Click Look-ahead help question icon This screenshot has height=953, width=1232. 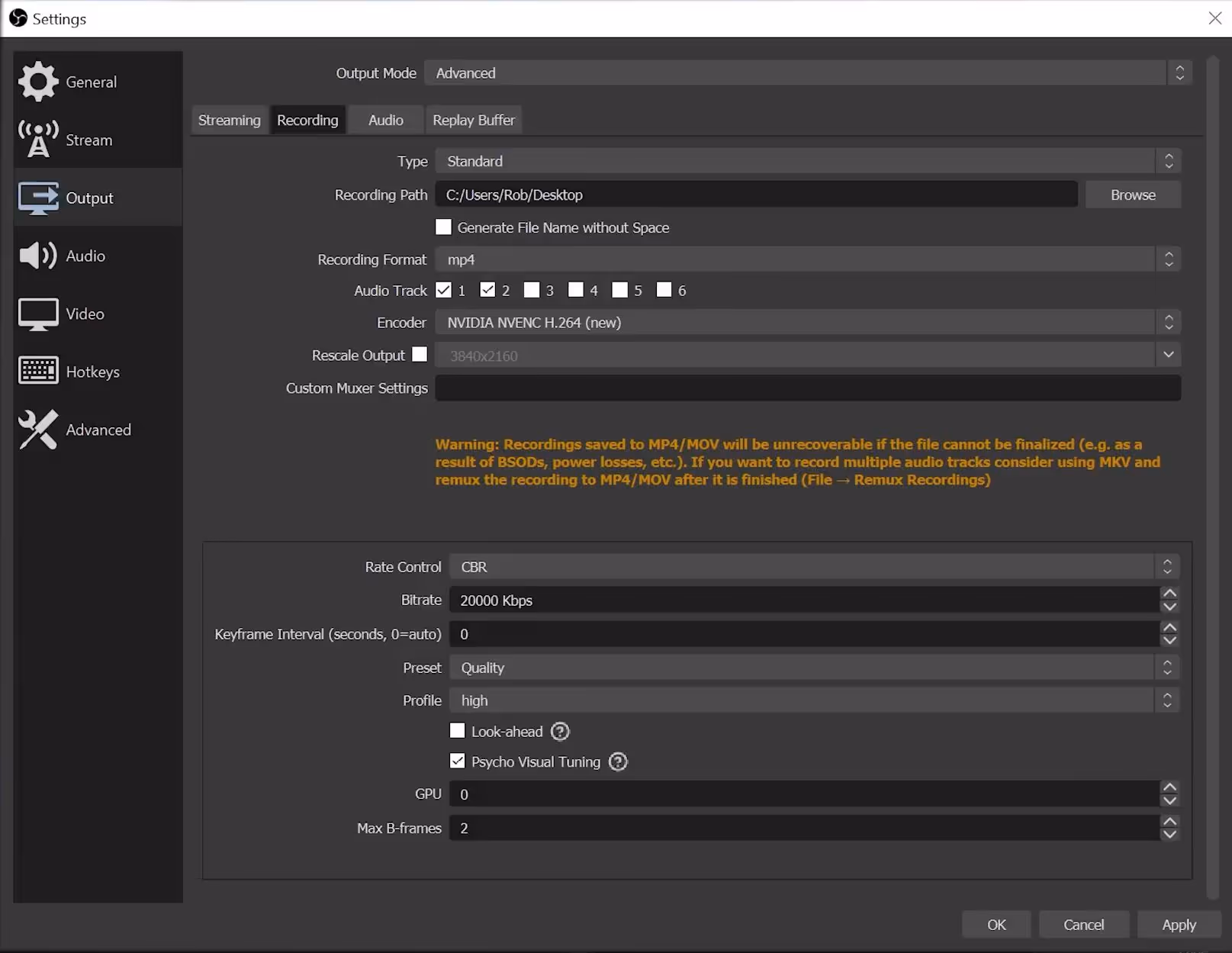560,732
